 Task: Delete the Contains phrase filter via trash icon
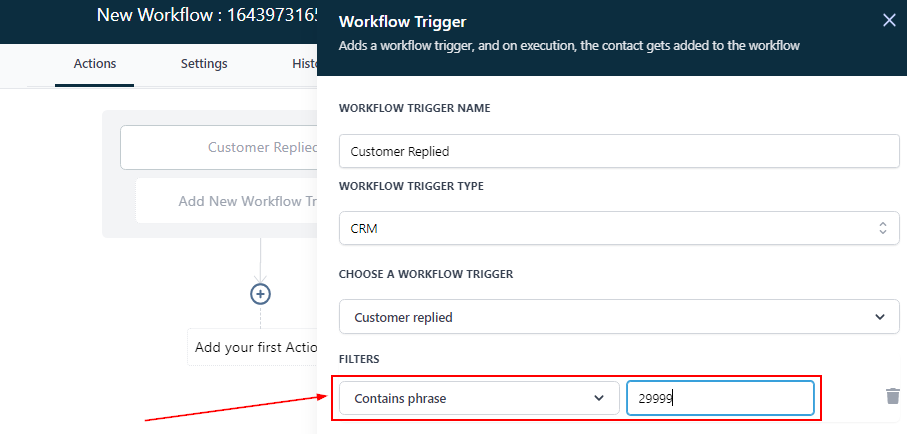892,397
